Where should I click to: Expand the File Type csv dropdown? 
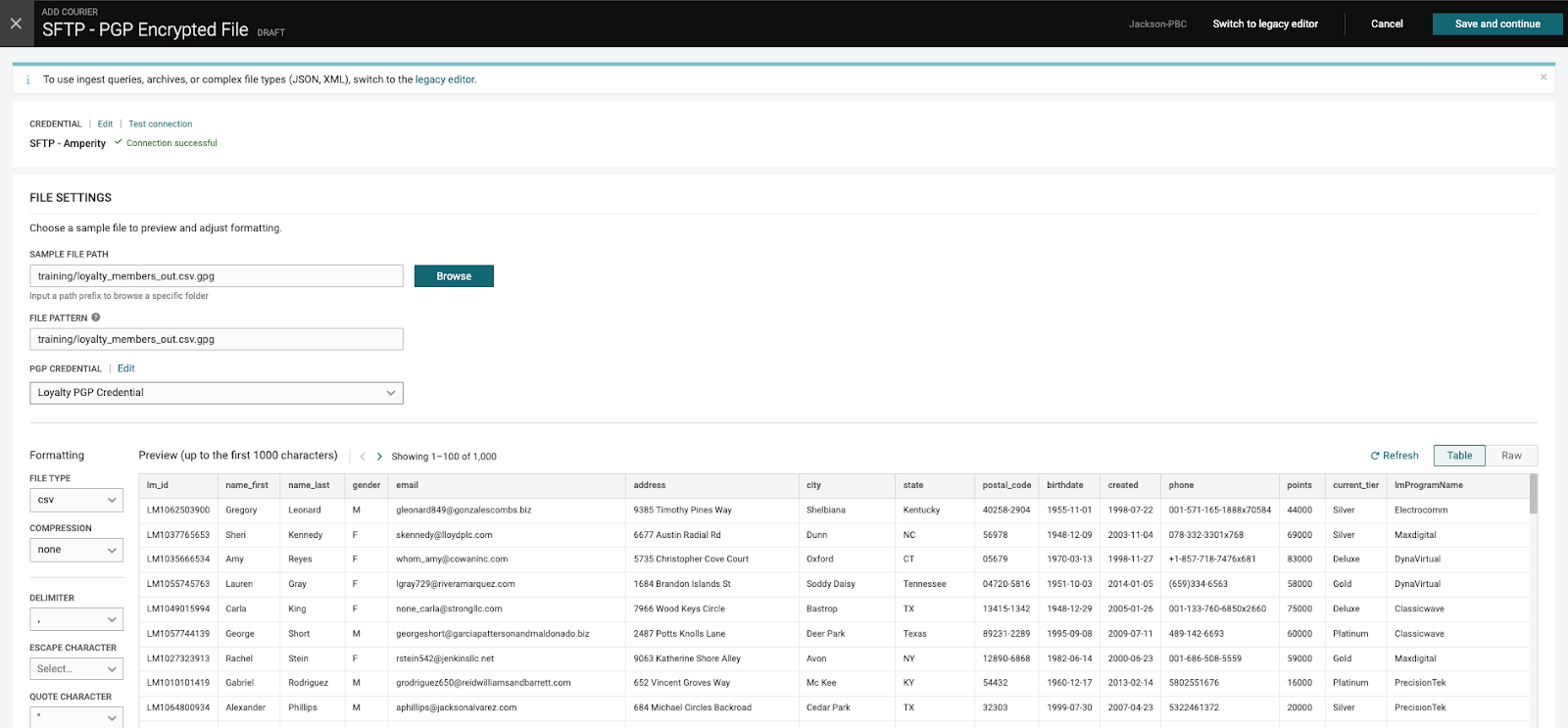[x=76, y=500]
